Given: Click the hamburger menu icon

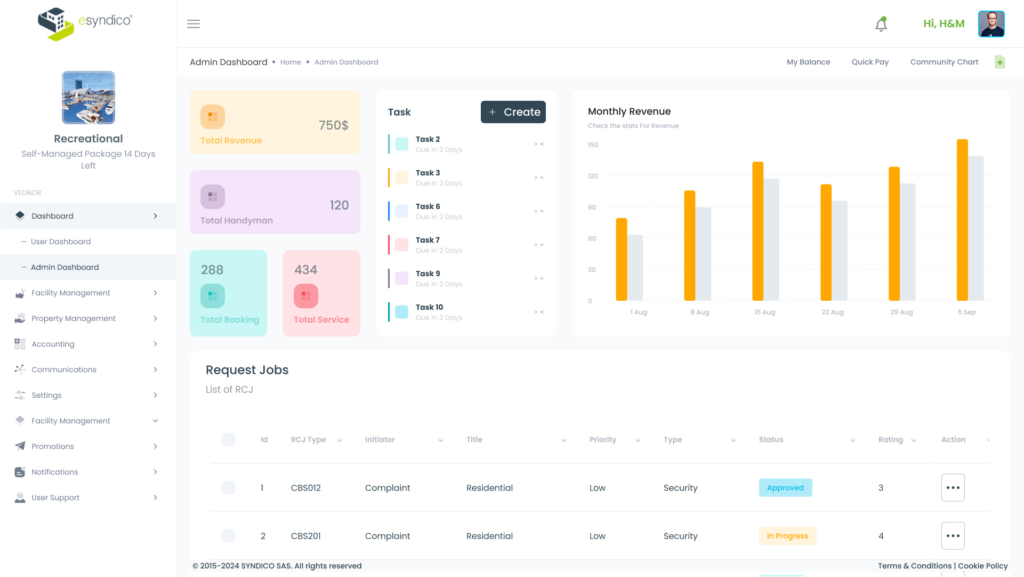Looking at the screenshot, I should coord(193,24).
